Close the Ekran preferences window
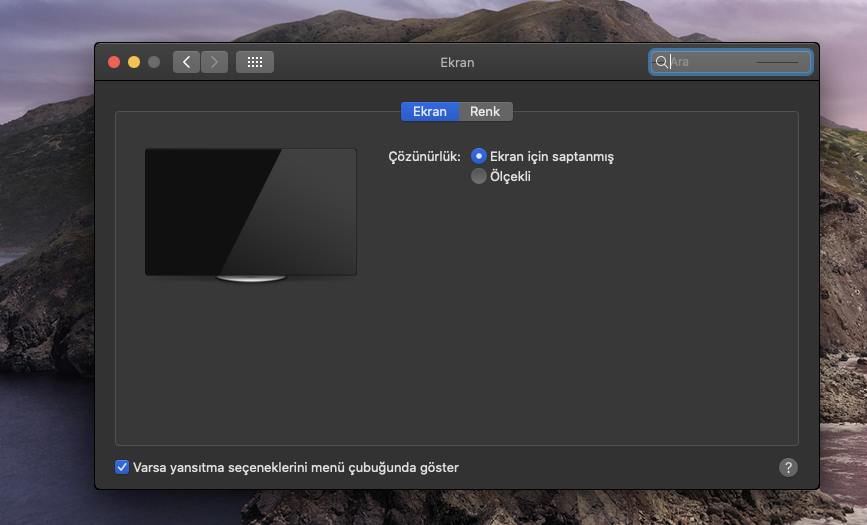867x525 pixels. tap(114, 62)
